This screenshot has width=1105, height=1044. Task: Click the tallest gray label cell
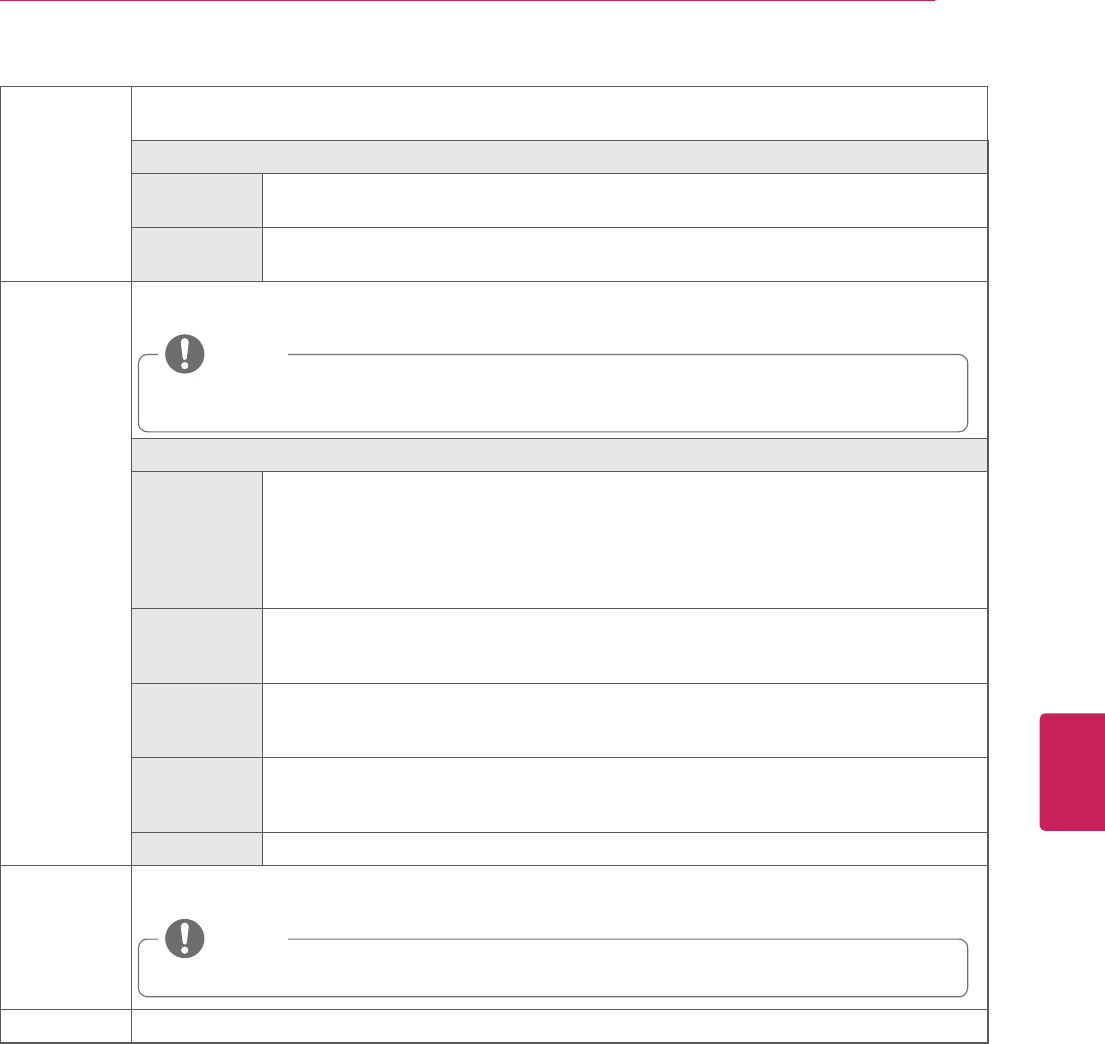point(197,540)
